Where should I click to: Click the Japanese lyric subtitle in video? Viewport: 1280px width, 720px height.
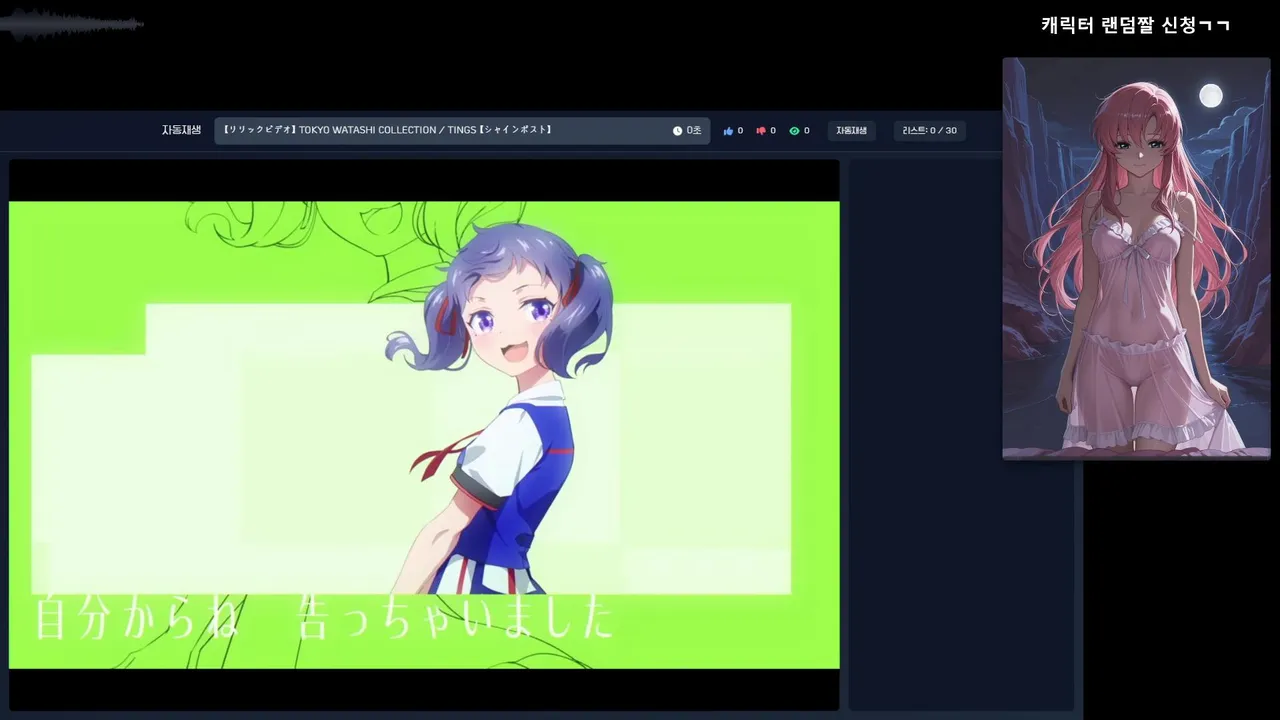(x=324, y=618)
